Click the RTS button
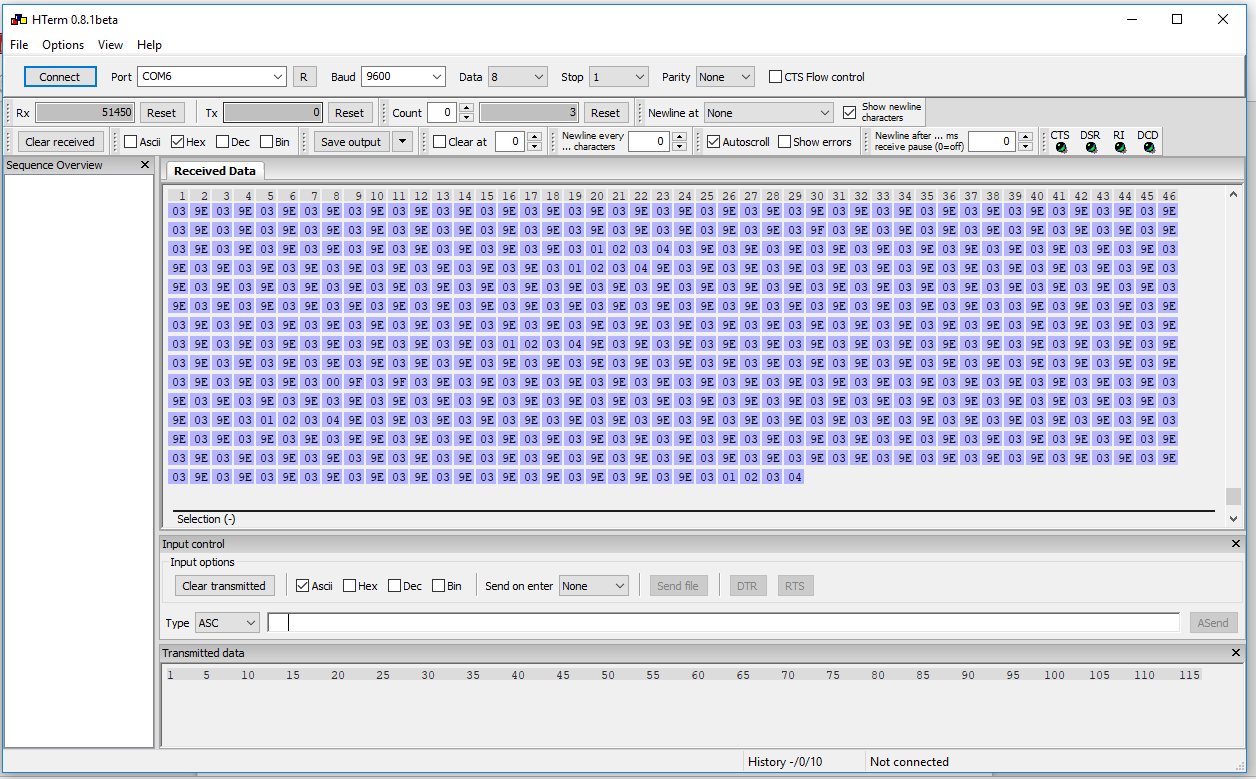Viewport: 1256px width, 779px height. tap(794, 586)
